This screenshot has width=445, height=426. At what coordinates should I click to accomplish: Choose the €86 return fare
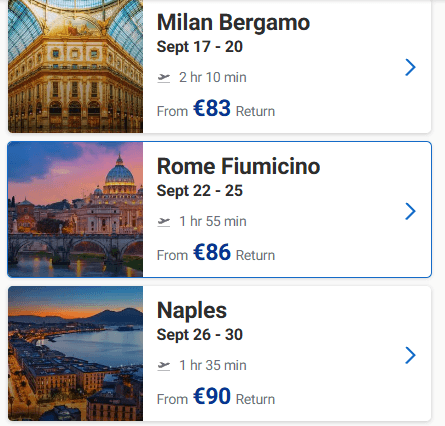212,252
